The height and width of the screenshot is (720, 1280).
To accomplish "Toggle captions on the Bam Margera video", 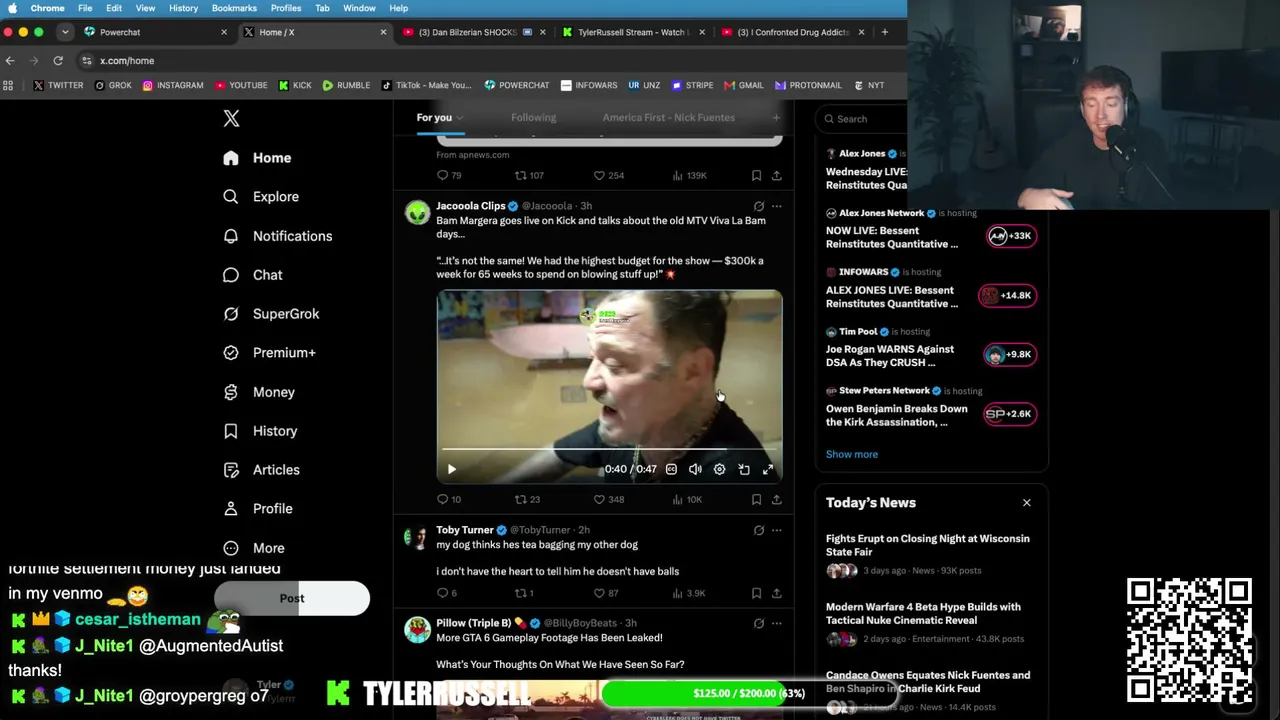I will point(671,469).
